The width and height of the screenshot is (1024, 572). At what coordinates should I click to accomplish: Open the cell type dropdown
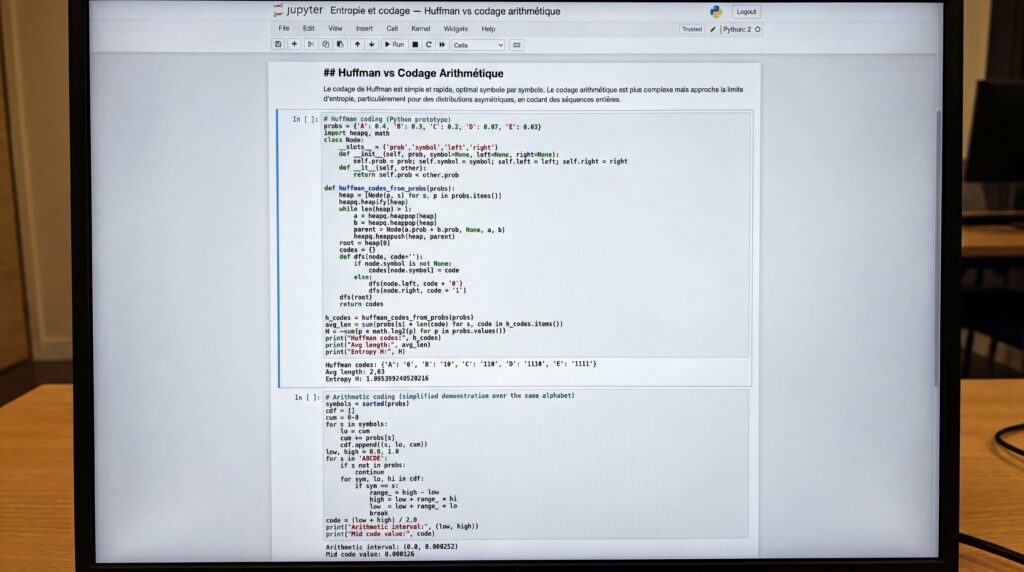(478, 45)
